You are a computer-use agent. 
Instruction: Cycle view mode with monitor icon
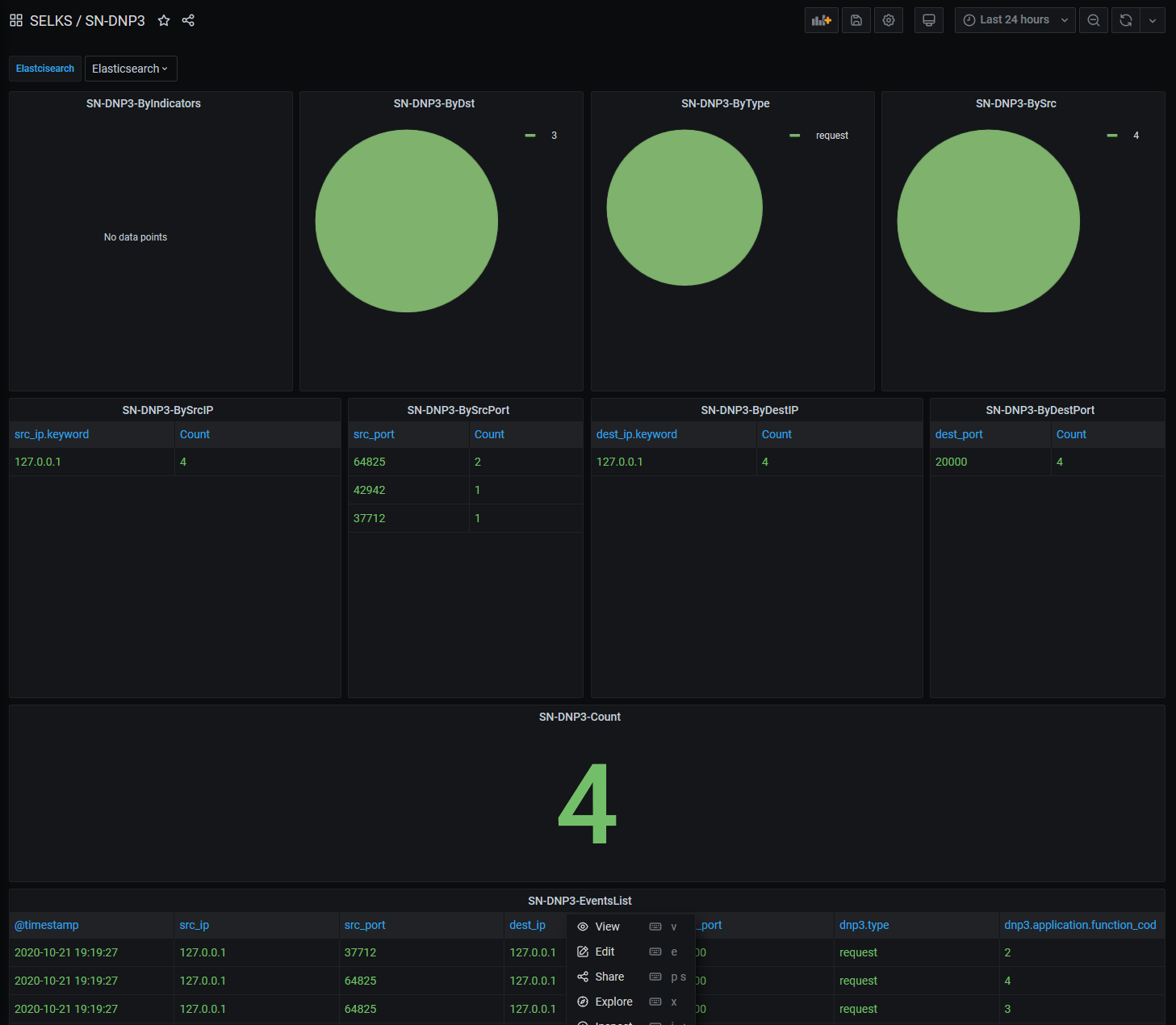pyautogui.click(x=929, y=20)
